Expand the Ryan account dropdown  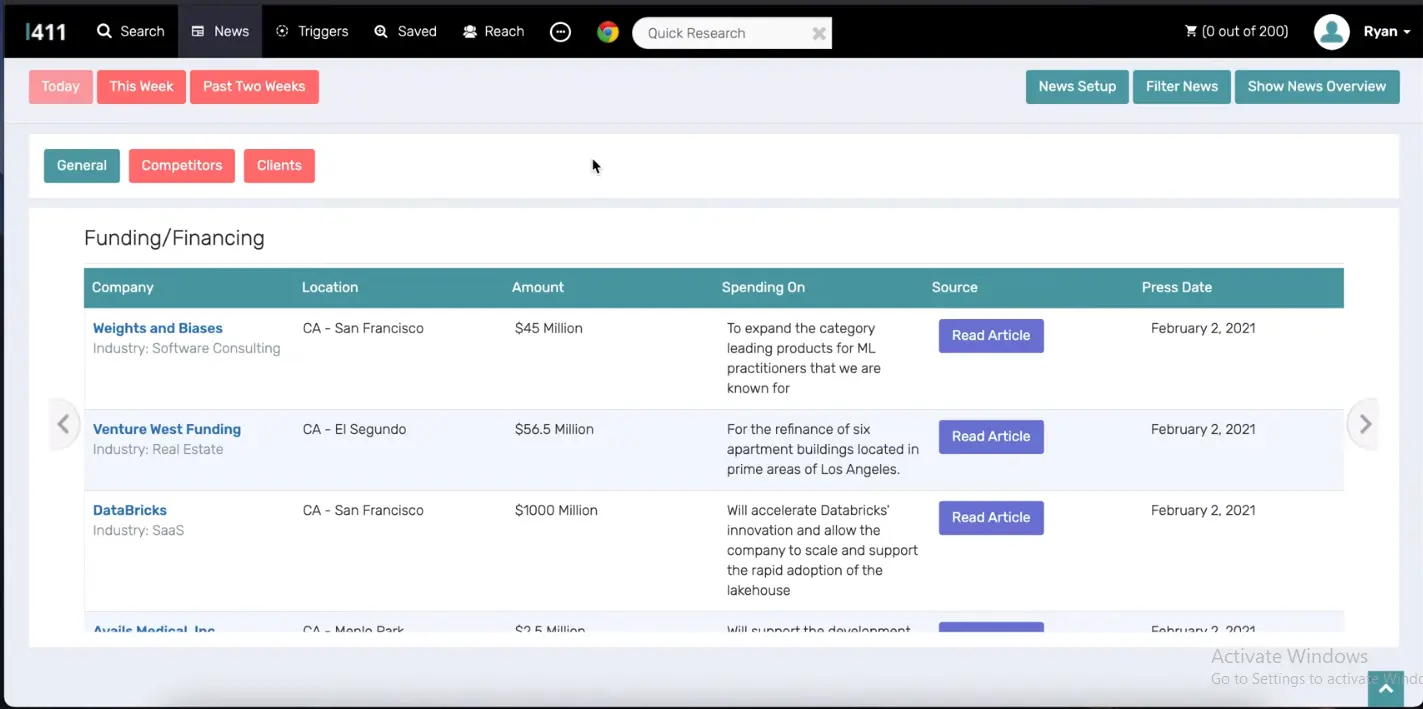point(1387,31)
